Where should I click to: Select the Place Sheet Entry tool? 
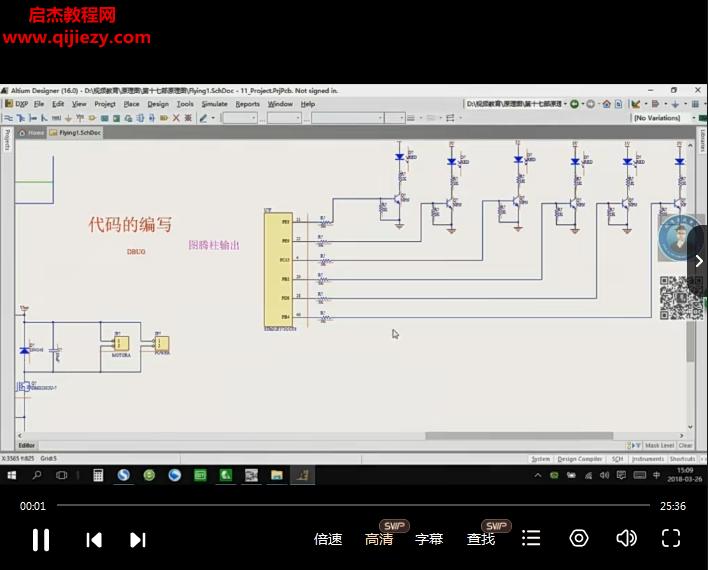coord(116,118)
